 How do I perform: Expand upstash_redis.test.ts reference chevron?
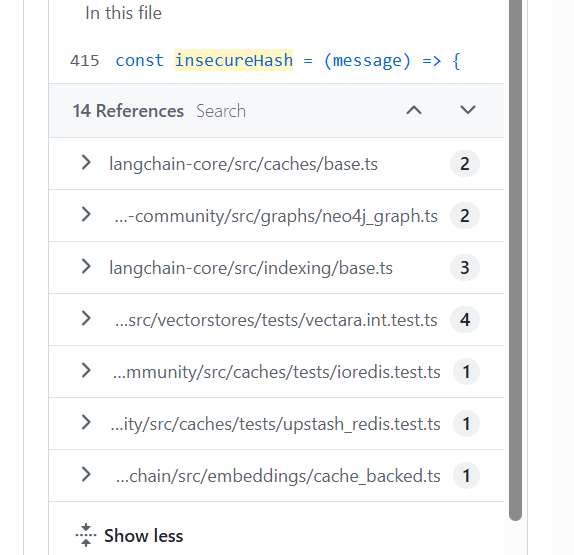coord(86,422)
